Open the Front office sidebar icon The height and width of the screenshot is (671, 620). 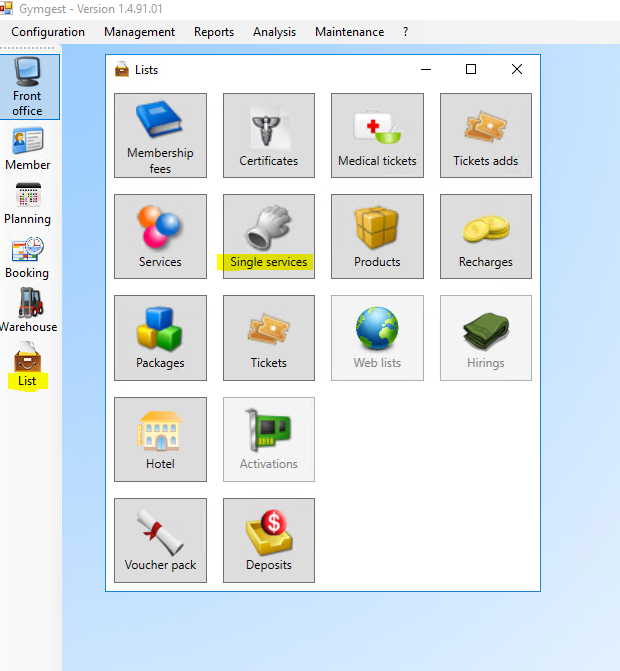pyautogui.click(x=28, y=87)
